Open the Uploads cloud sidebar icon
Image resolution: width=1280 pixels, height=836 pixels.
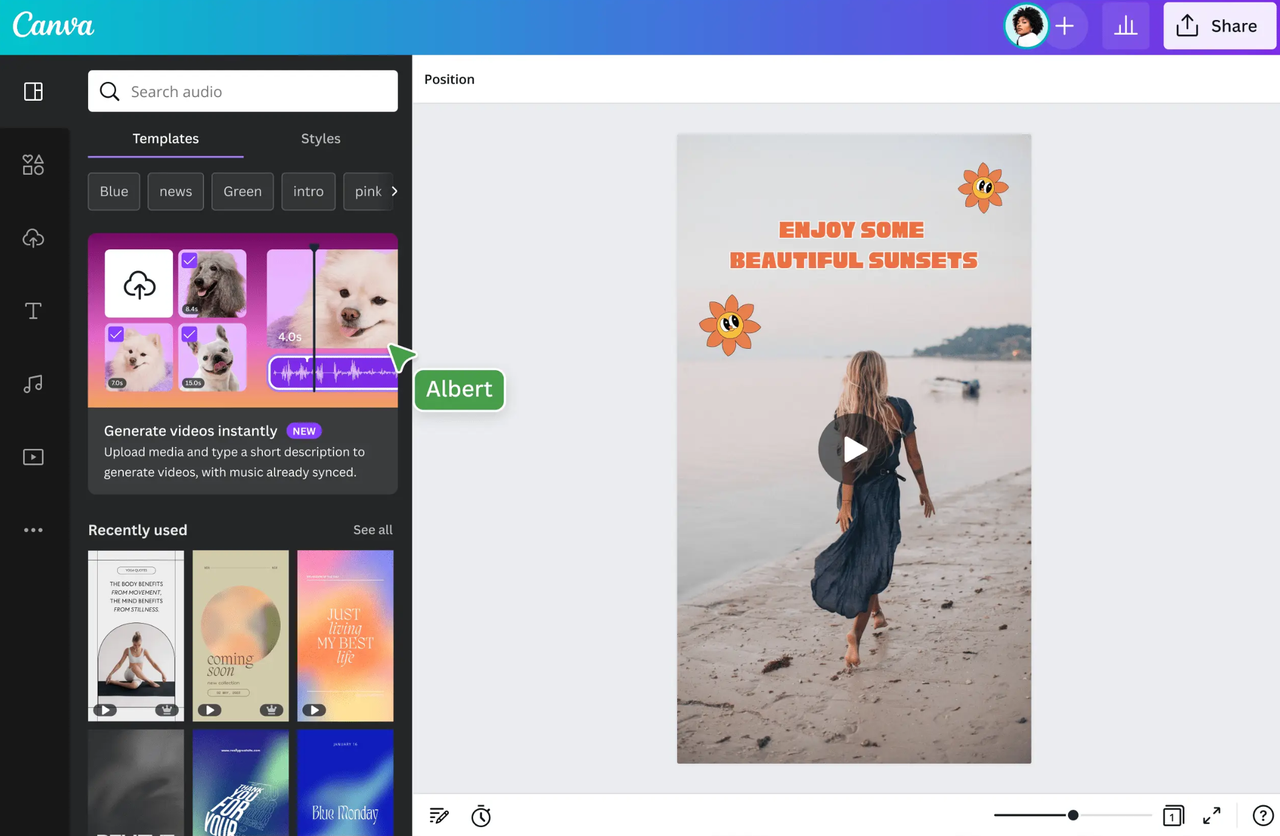tap(33, 238)
